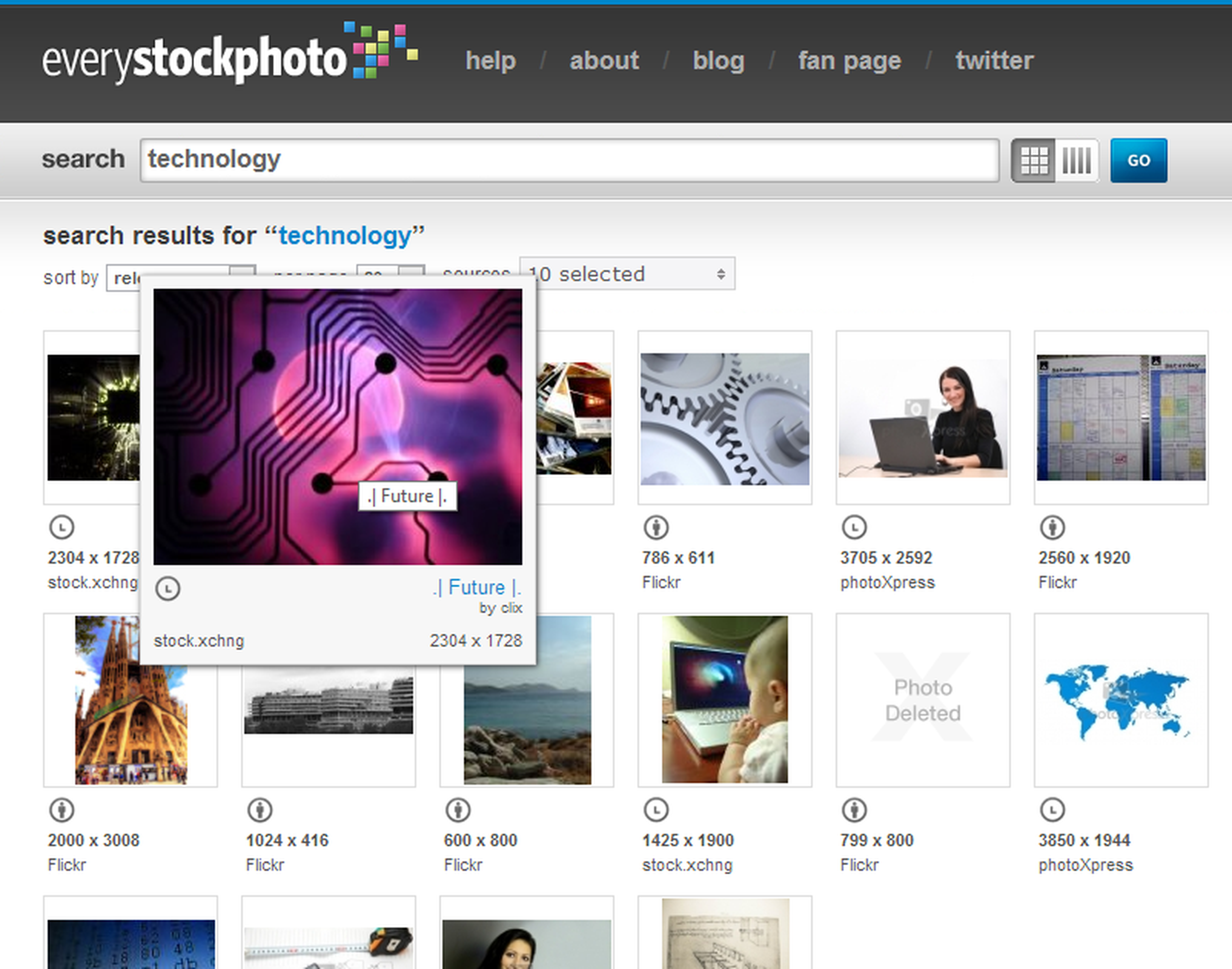Open the gears thumbnail 786 x 611
Viewport: 1232px width, 969px height.
(725, 419)
